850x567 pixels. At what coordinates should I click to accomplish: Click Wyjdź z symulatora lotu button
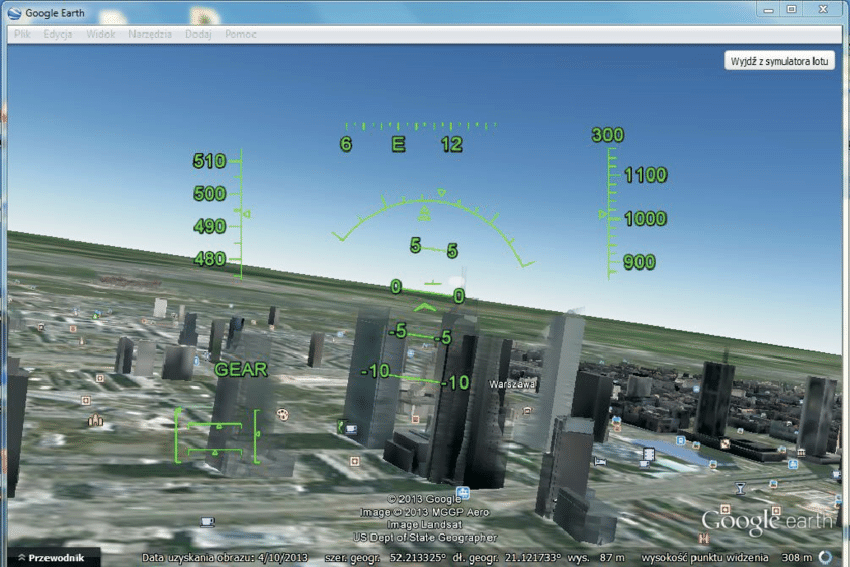[779, 61]
